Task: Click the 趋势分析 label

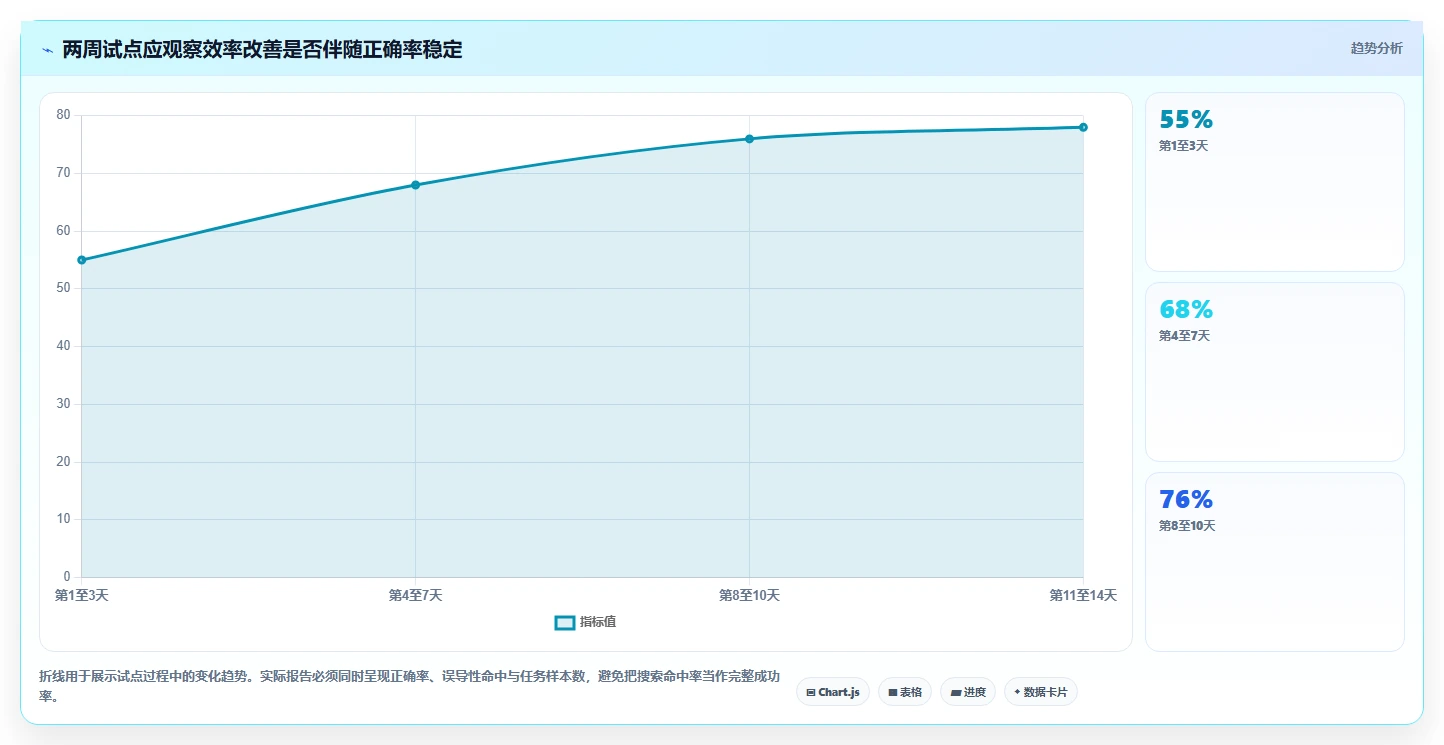Action: pos(1376,48)
